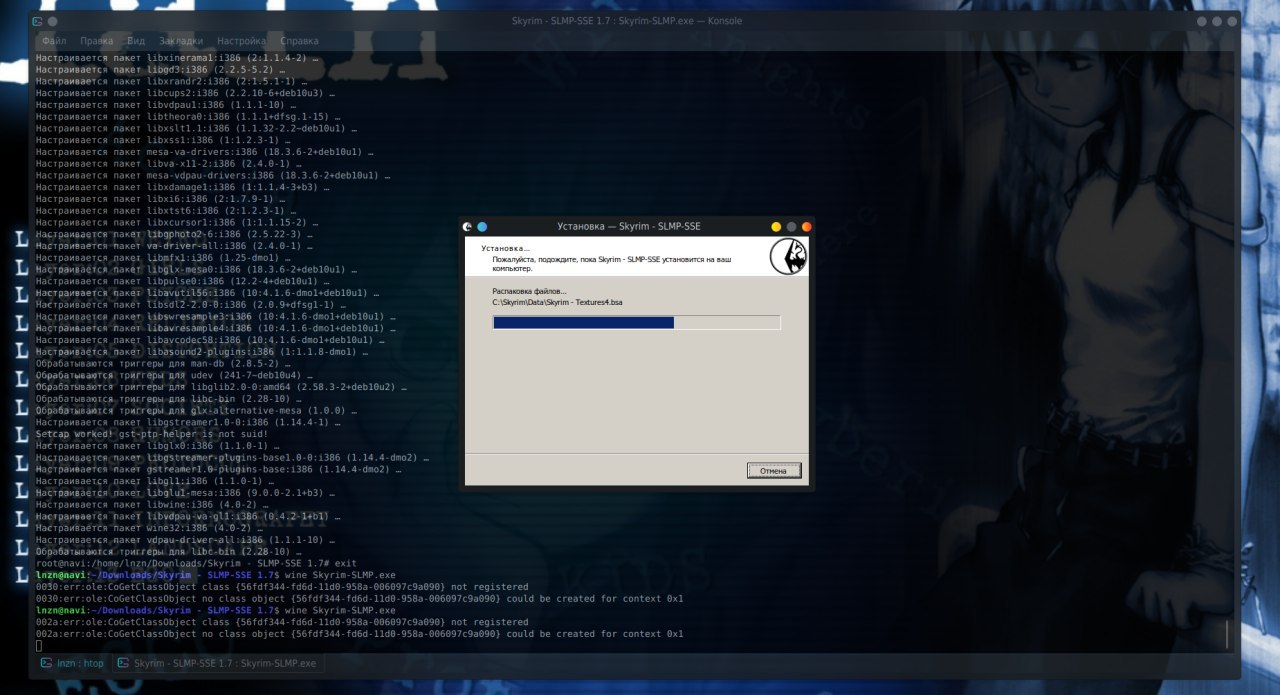
Task: Click the 'Распаковка файлов...' label
Action: click(529, 291)
